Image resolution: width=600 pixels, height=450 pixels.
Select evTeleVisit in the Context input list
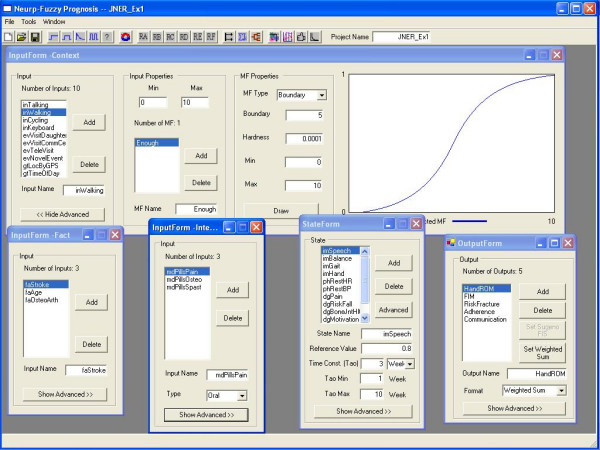(x=44, y=150)
